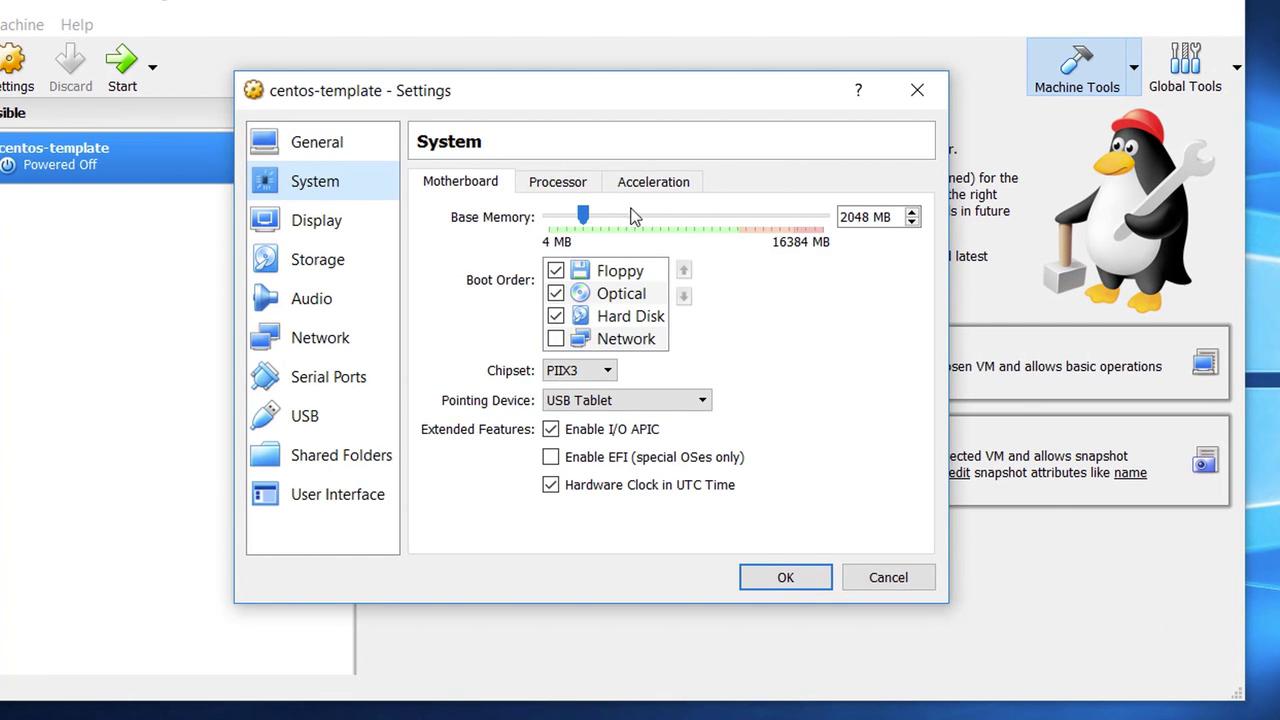Open the Storage settings category
Image resolution: width=1280 pixels, height=720 pixels.
tap(317, 259)
